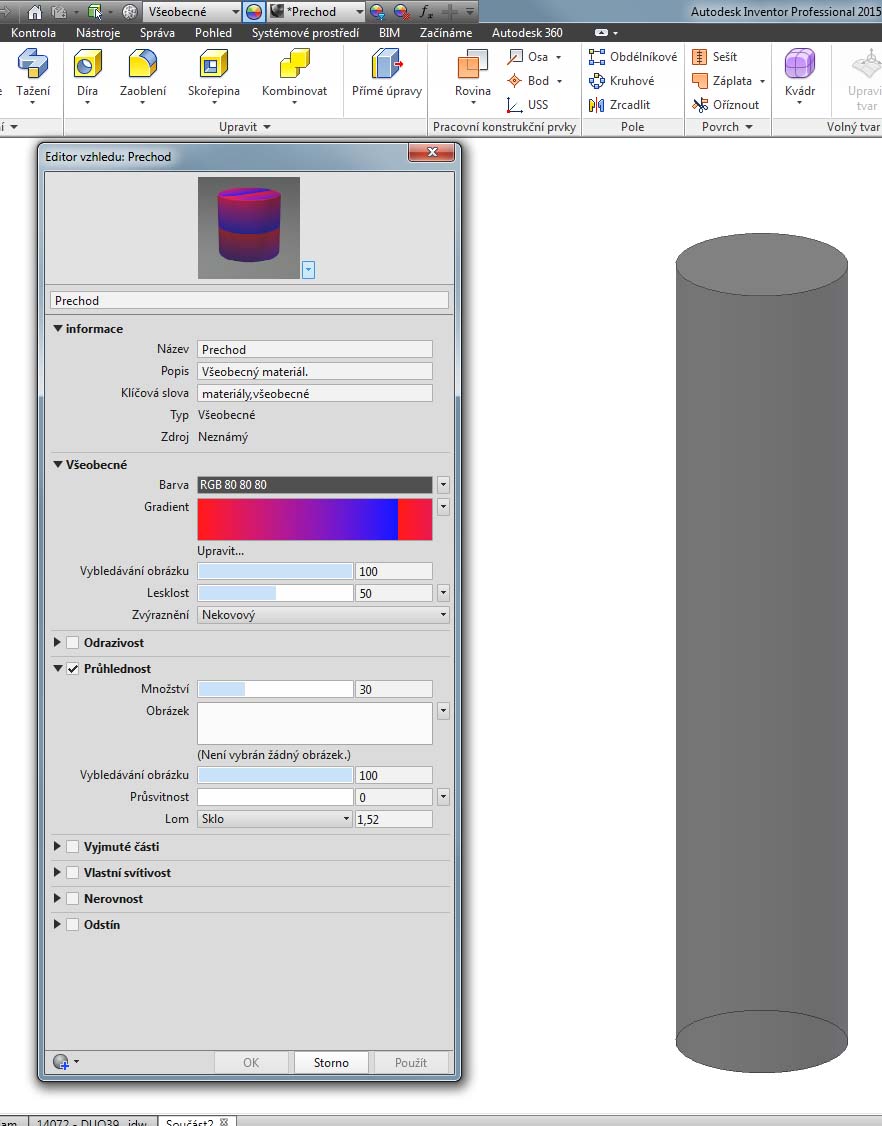Click the Barva RGB 80 80 80 swatch

point(314,485)
